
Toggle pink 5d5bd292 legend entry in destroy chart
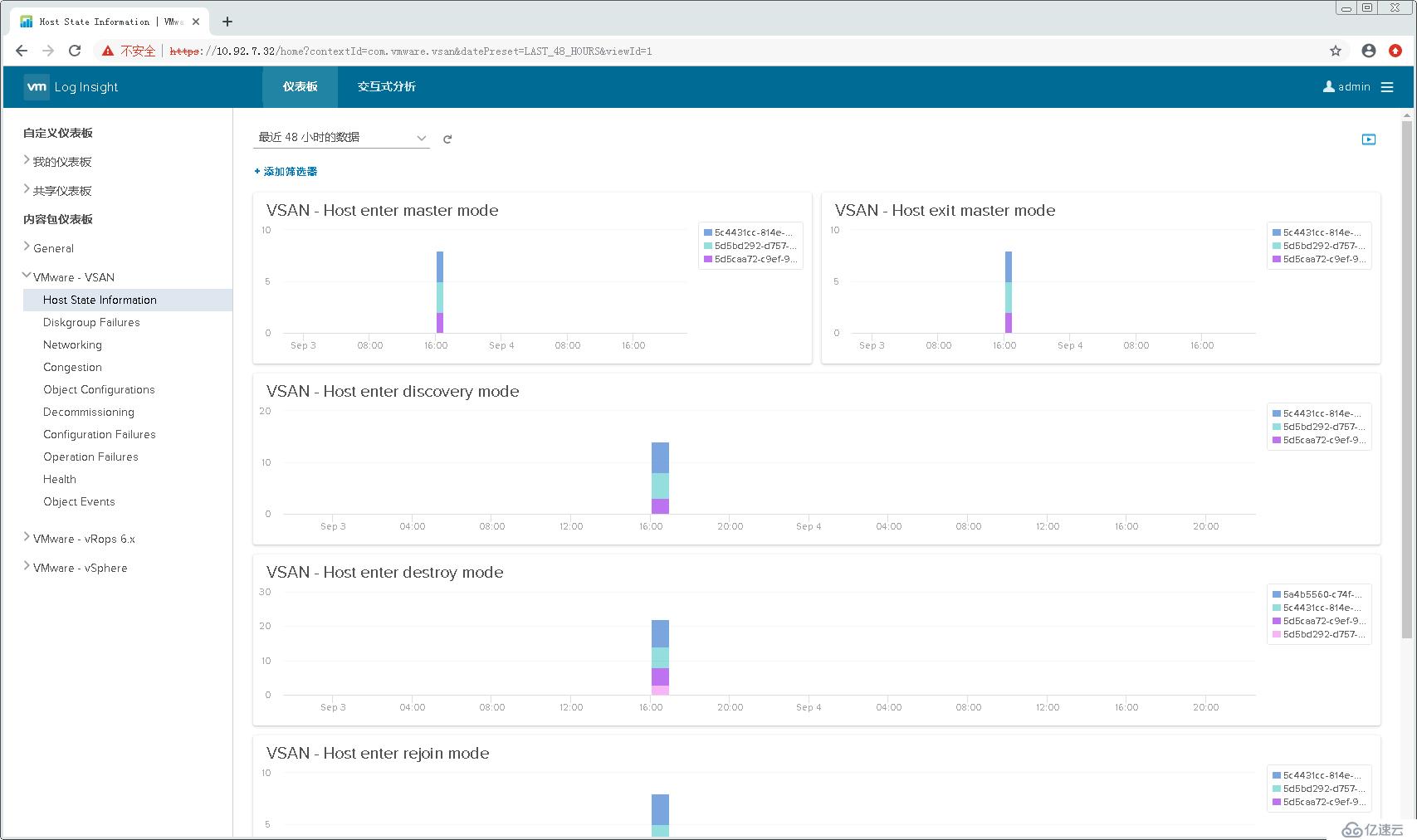[x=1318, y=634]
